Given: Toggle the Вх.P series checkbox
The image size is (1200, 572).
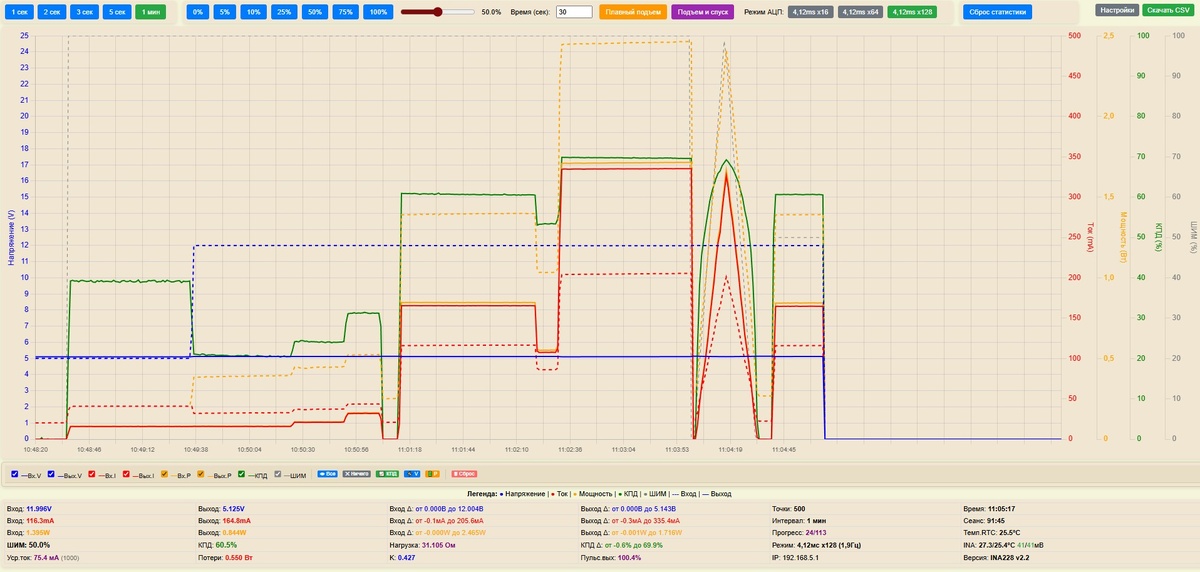Looking at the screenshot, I should [x=164, y=474].
